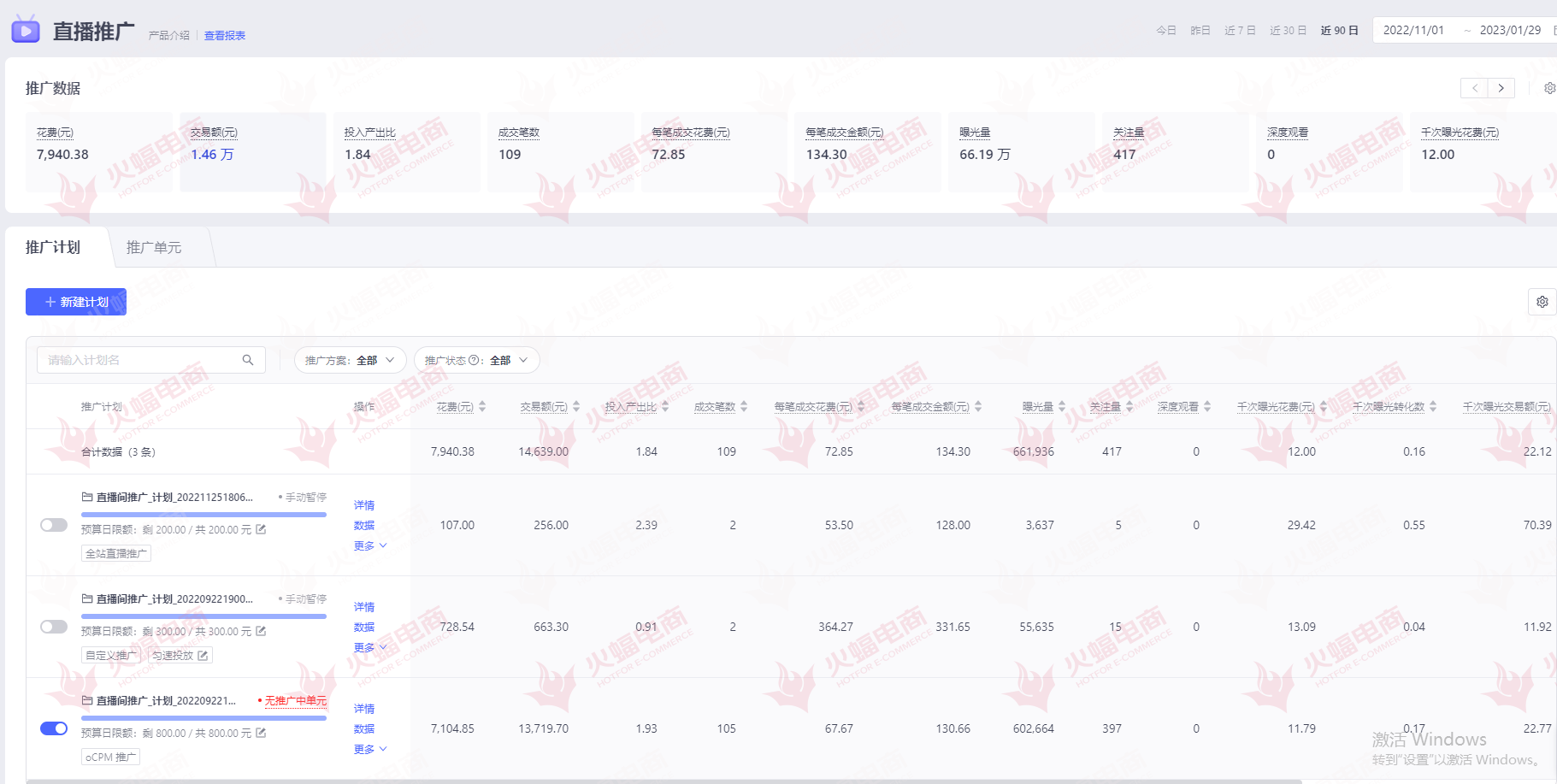Image resolution: width=1557 pixels, height=784 pixels.
Task: Expand 更多 options for the first plan
Action: click(370, 545)
